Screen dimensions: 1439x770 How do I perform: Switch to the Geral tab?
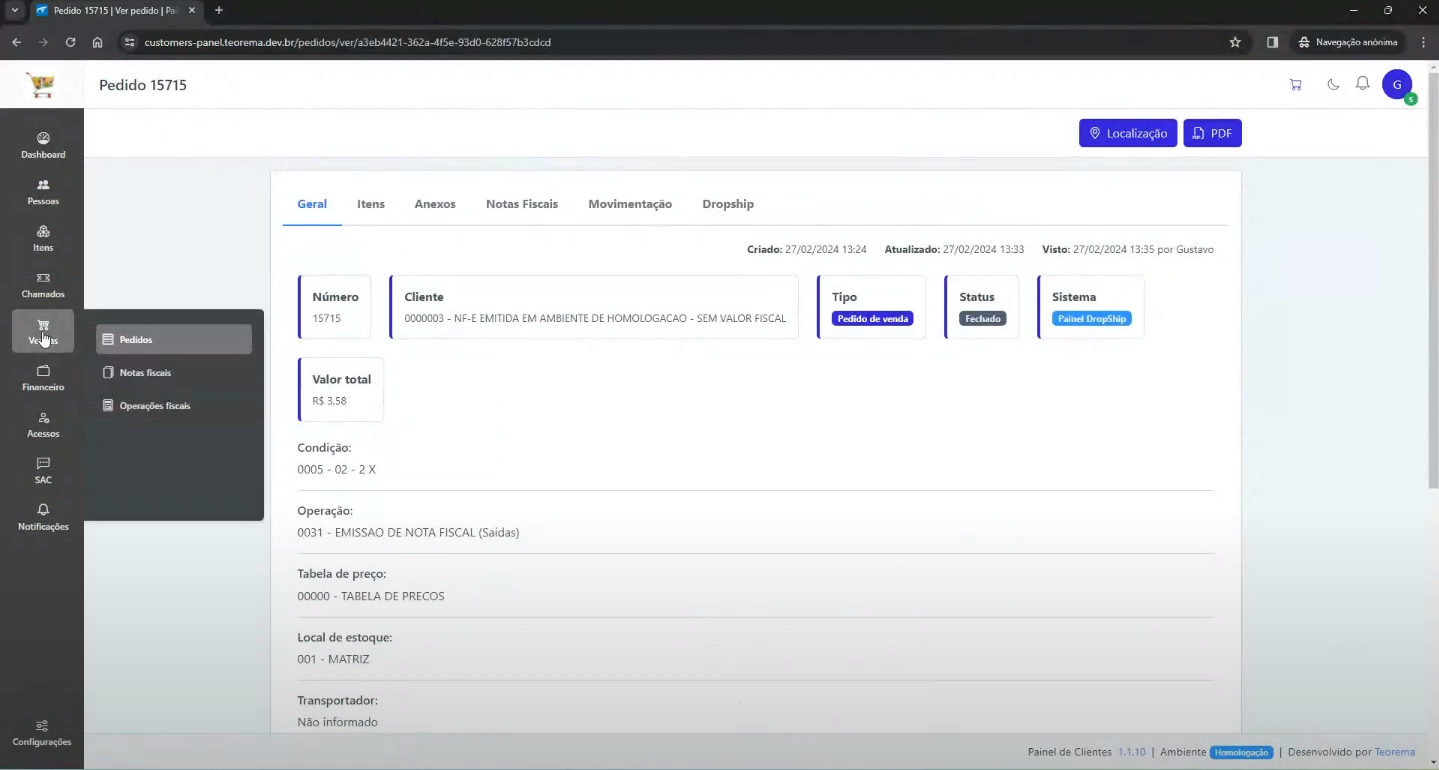[312, 204]
